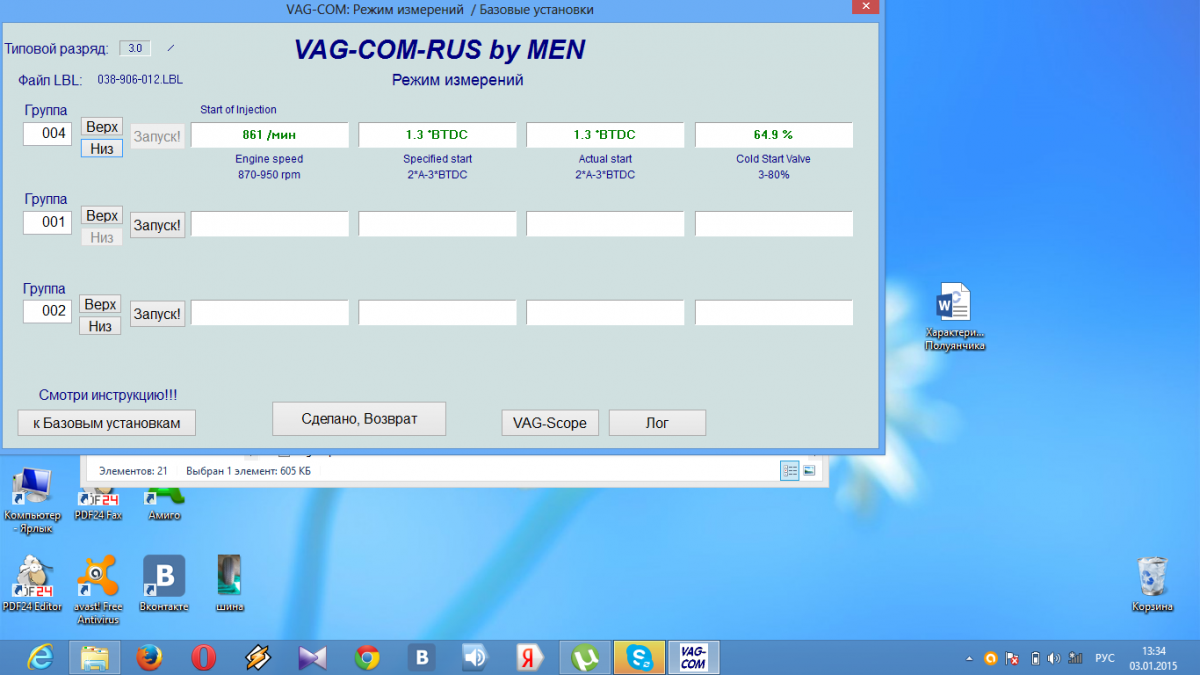
Task: Switch to basic settings via 'к Базовым установкам'
Action: (x=107, y=423)
